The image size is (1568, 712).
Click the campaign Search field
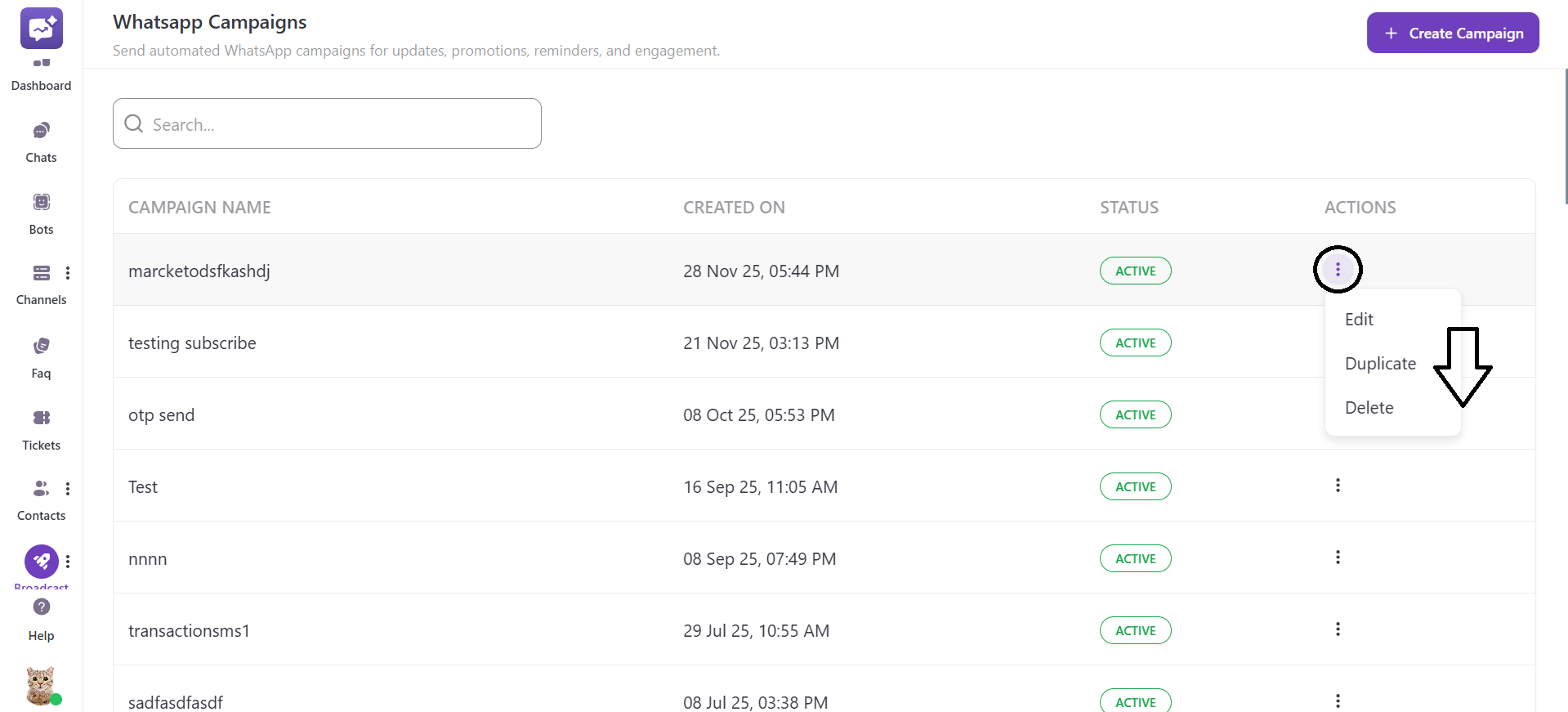tap(327, 124)
